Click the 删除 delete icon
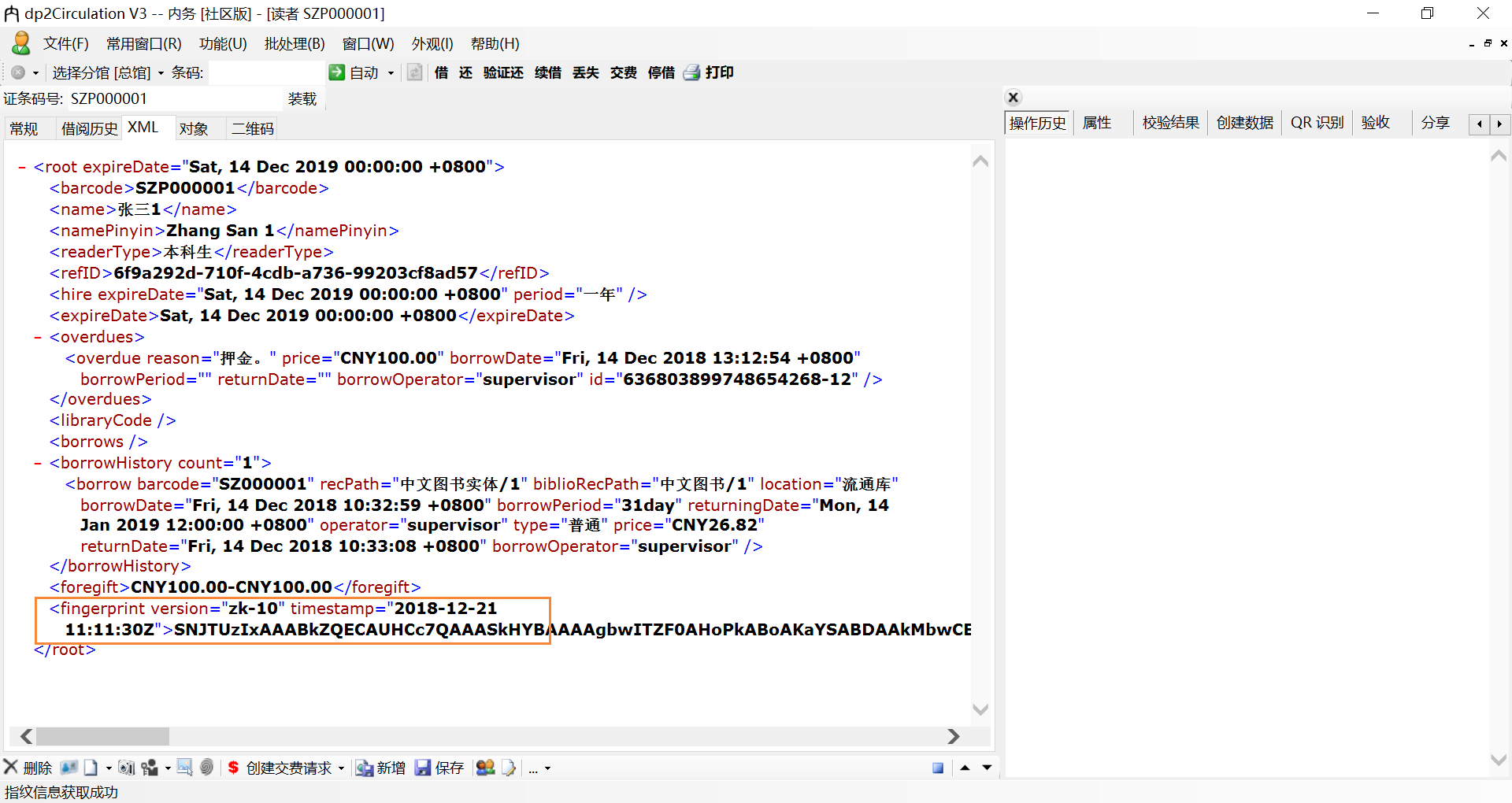Viewport: 1512px width, 803px height. pyautogui.click(x=11, y=768)
